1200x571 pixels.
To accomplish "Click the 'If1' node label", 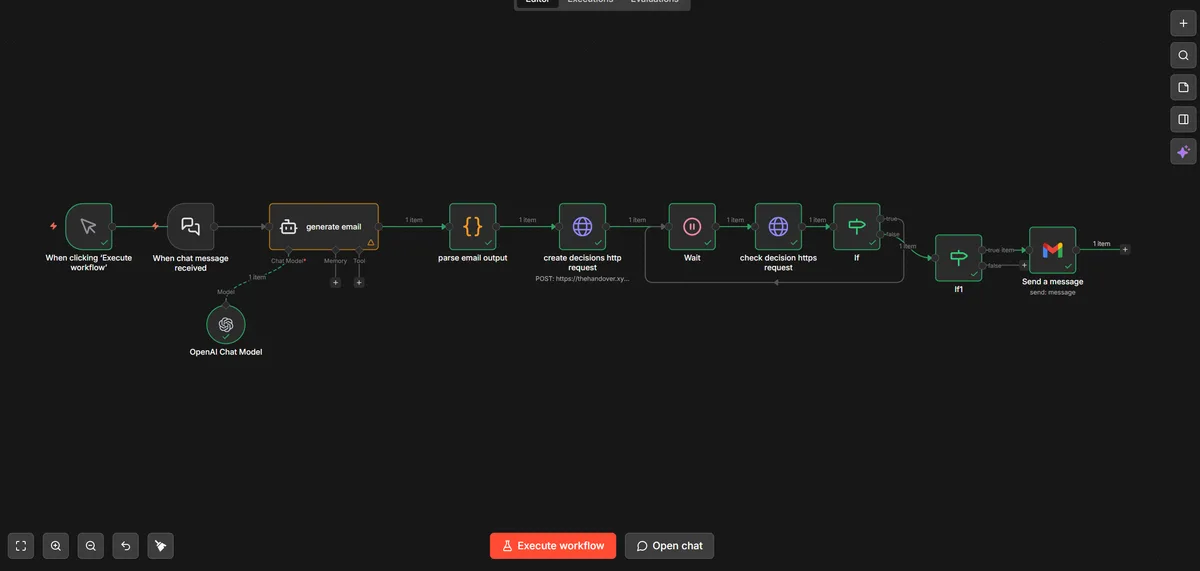I will 959,290.
